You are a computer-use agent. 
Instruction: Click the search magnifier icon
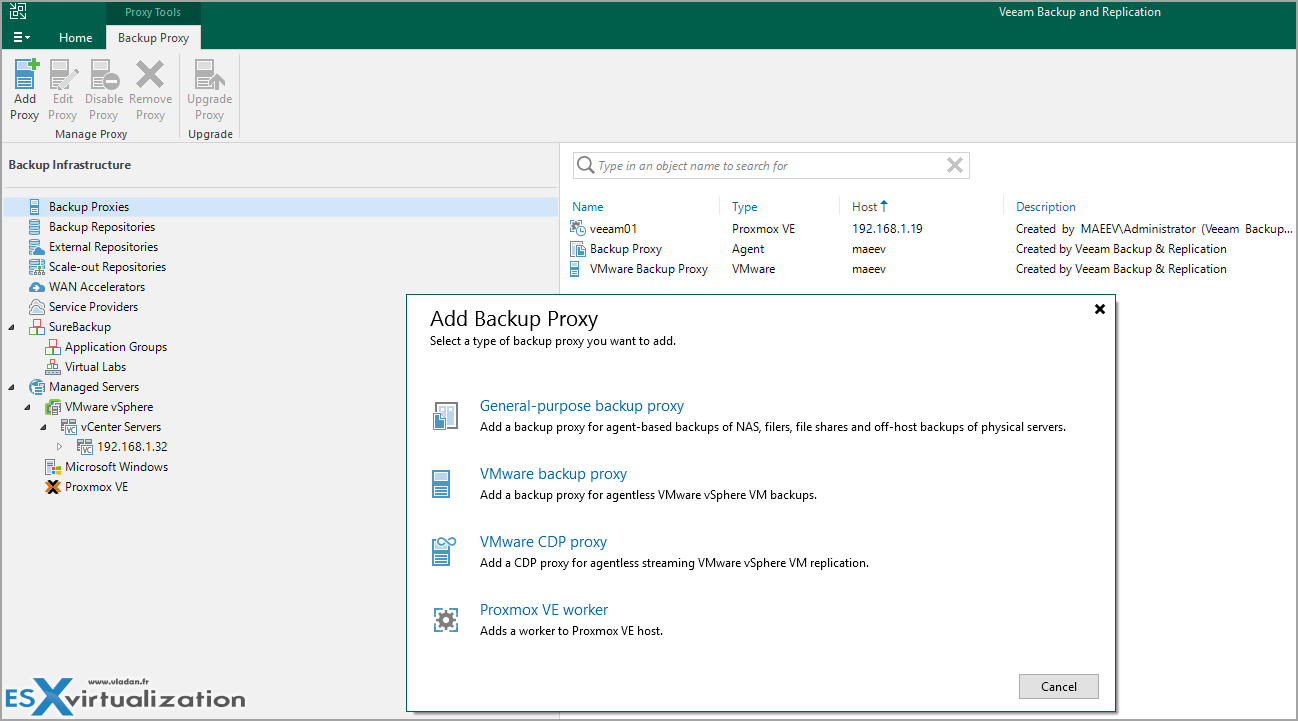tap(585, 166)
